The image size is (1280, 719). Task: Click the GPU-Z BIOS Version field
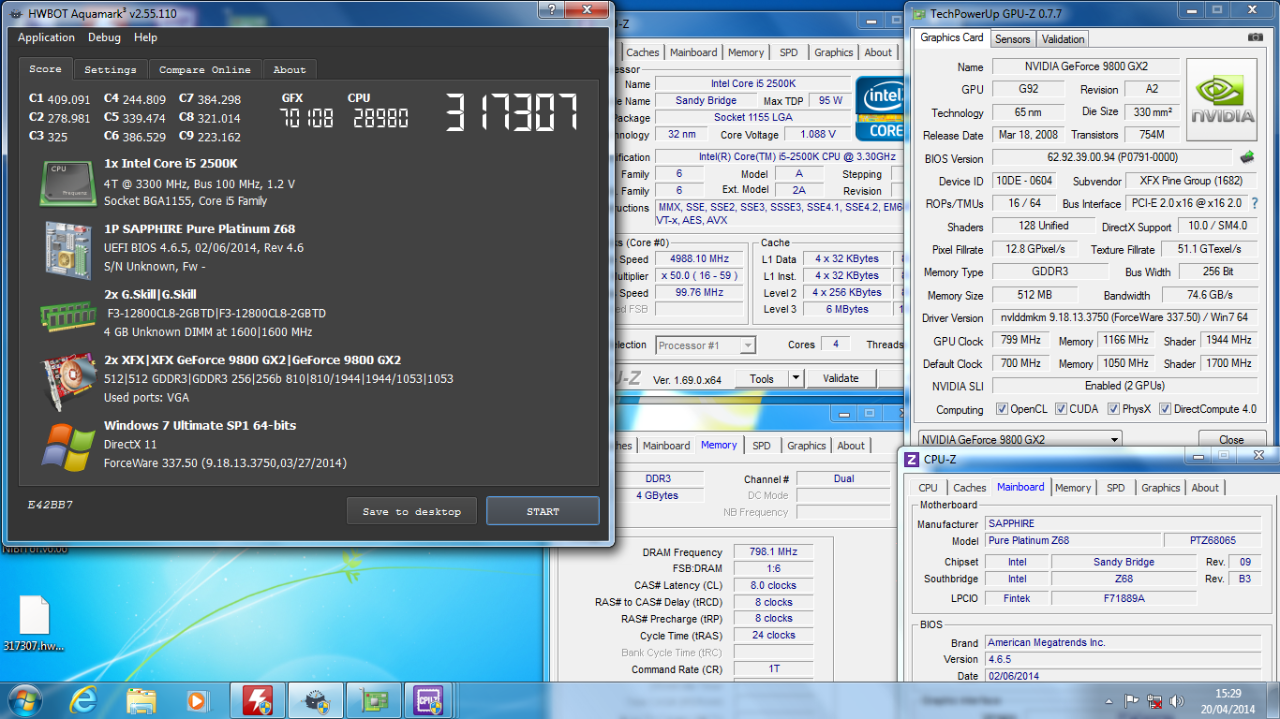tap(1112, 158)
